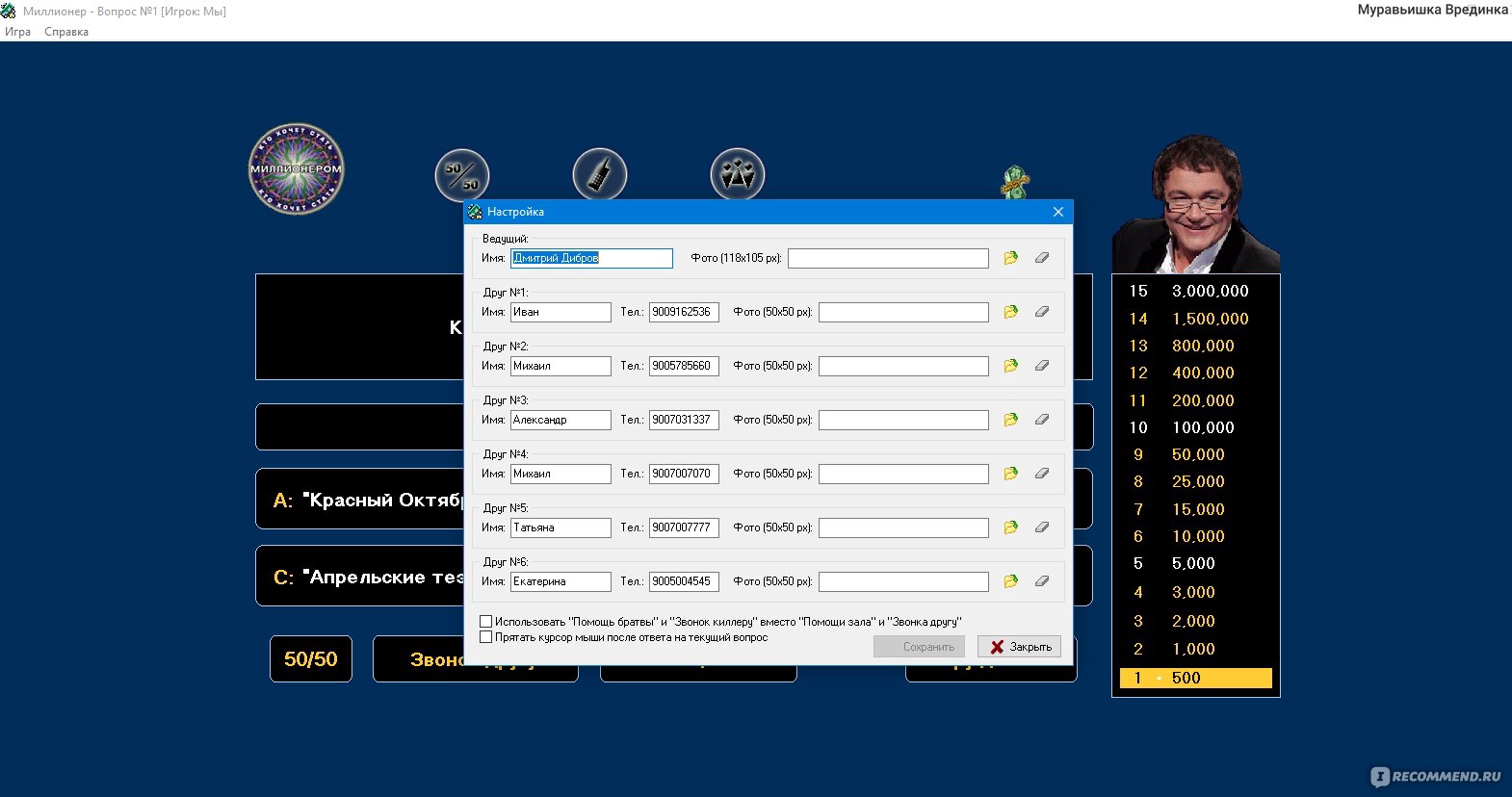This screenshot has width=1512, height=797.
Task: Browse photo for Friend №6 Екатерина
Action: point(1010,581)
